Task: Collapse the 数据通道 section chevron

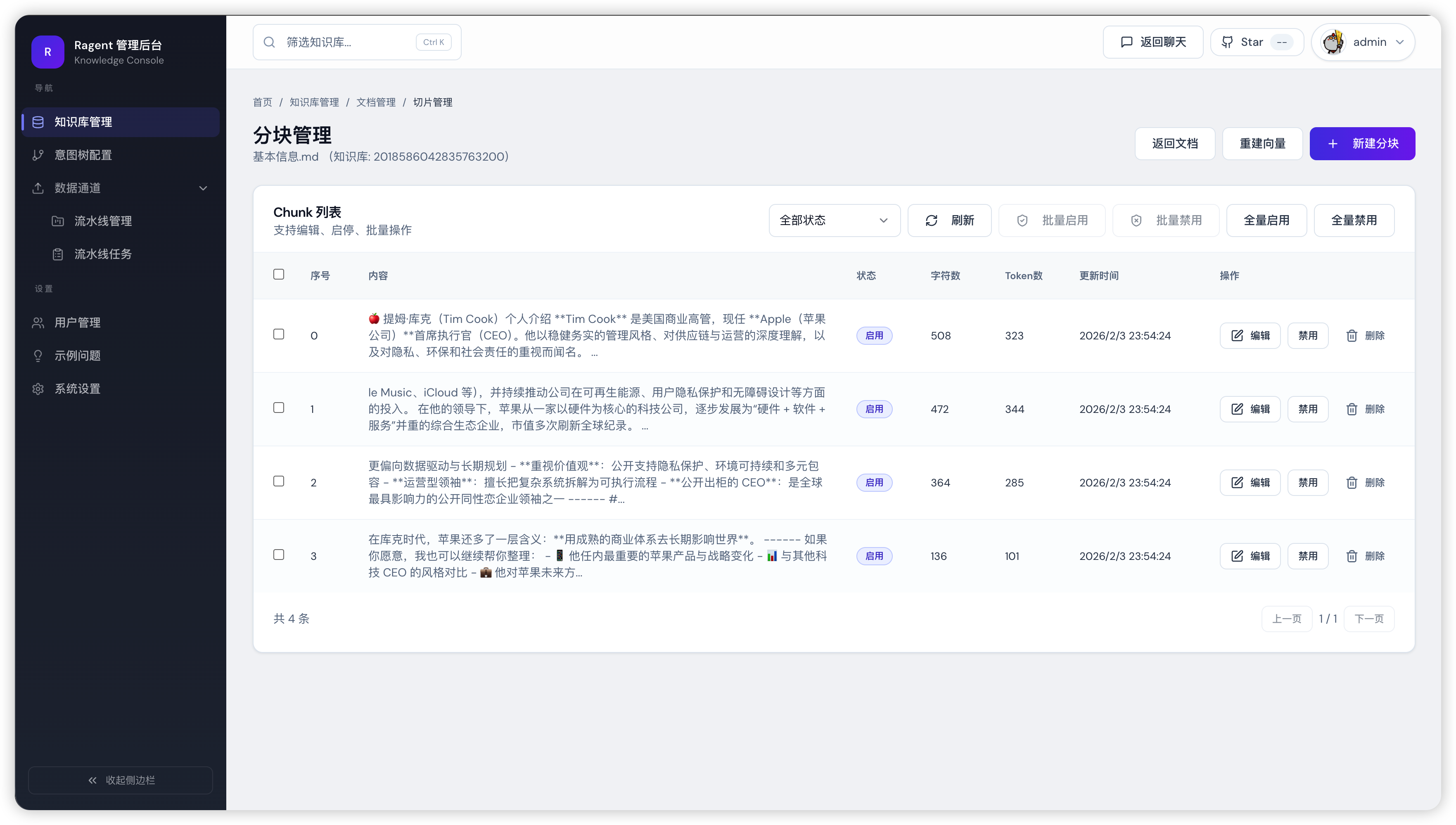Action: pos(204,188)
